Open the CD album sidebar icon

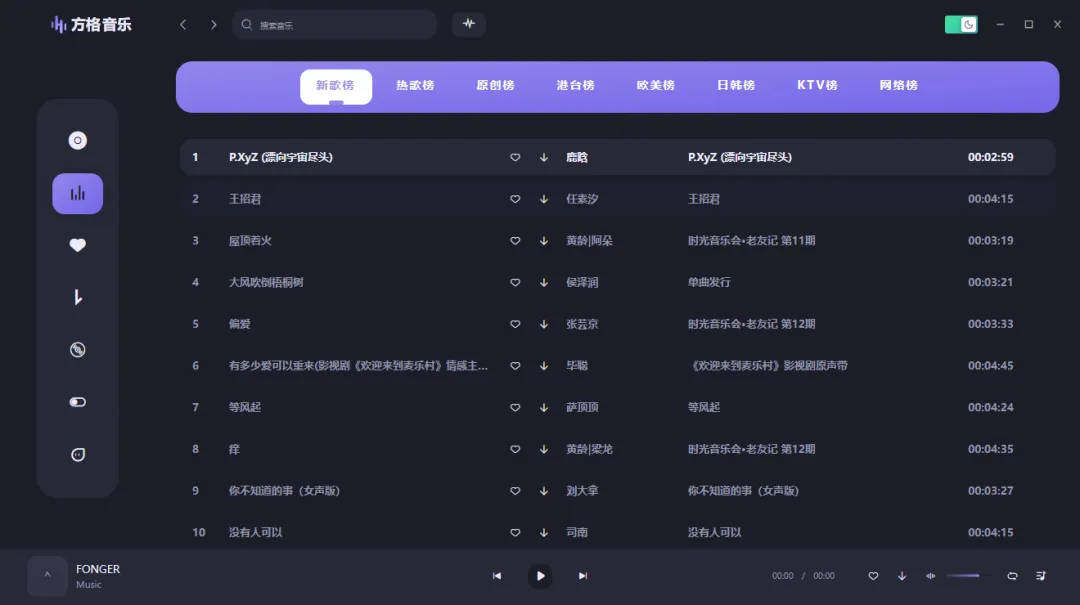pos(78,349)
